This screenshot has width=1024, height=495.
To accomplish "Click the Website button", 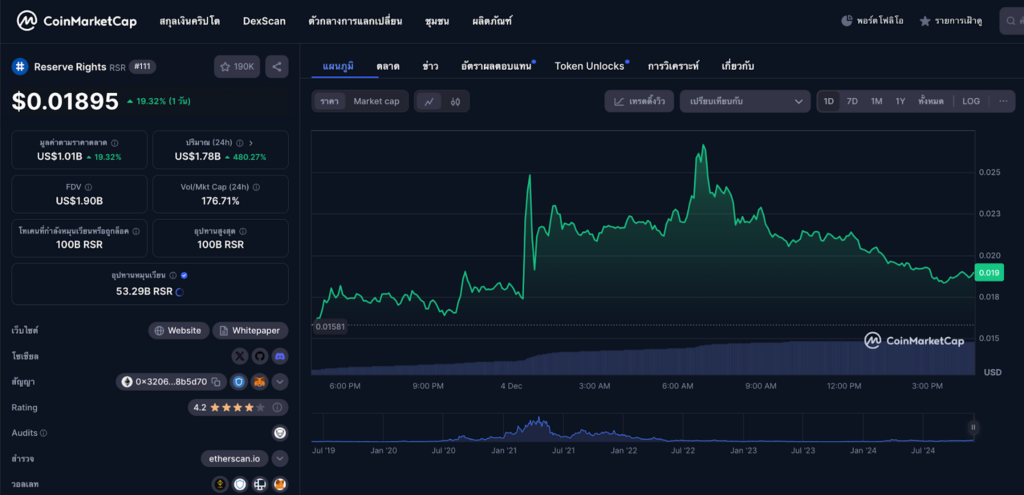I will point(178,330).
